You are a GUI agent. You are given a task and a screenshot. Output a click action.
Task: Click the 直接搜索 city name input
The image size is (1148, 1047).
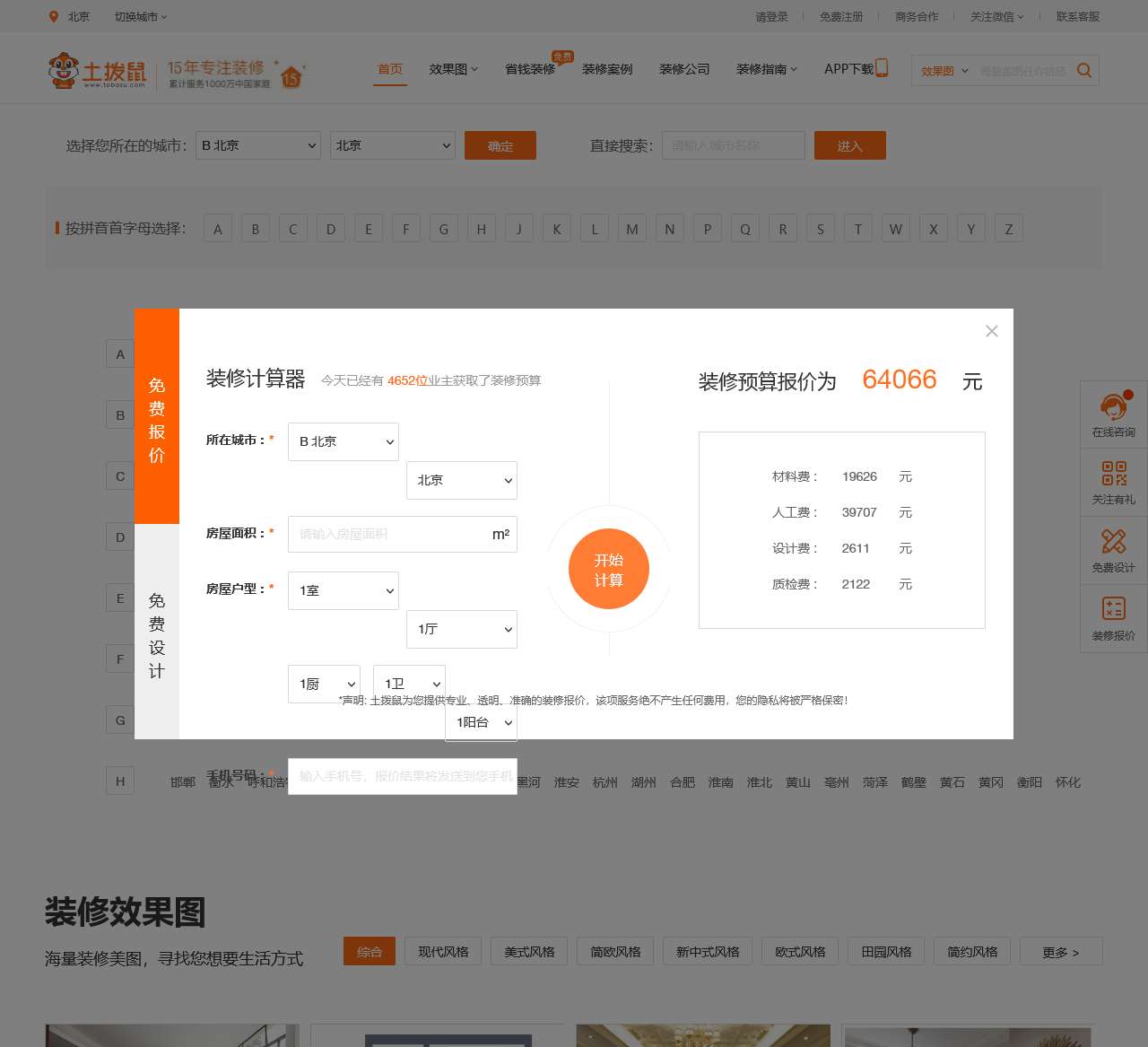(734, 145)
